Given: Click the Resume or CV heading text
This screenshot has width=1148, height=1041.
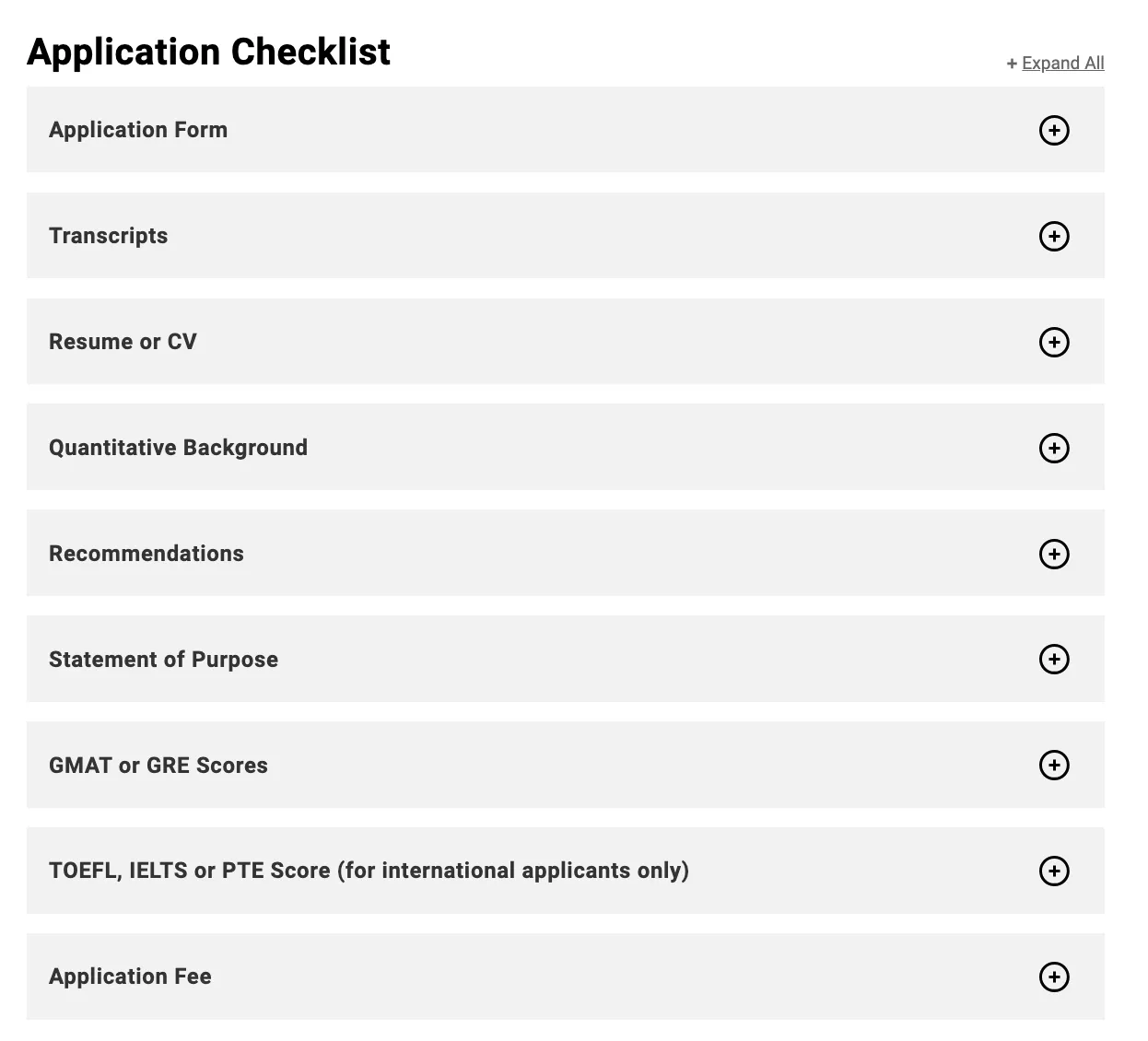Looking at the screenshot, I should (x=123, y=342).
